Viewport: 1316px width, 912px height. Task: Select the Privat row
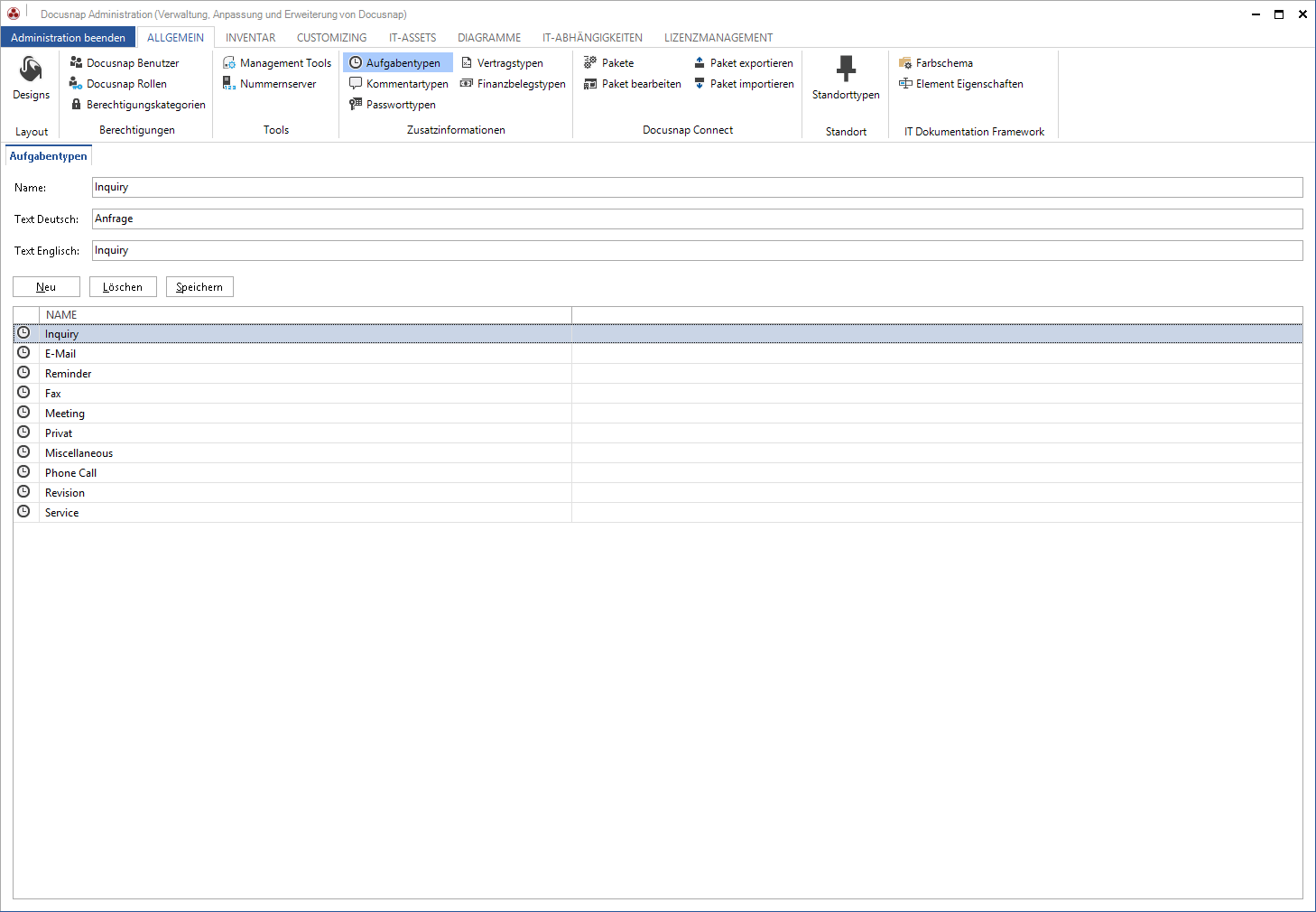pos(658,433)
